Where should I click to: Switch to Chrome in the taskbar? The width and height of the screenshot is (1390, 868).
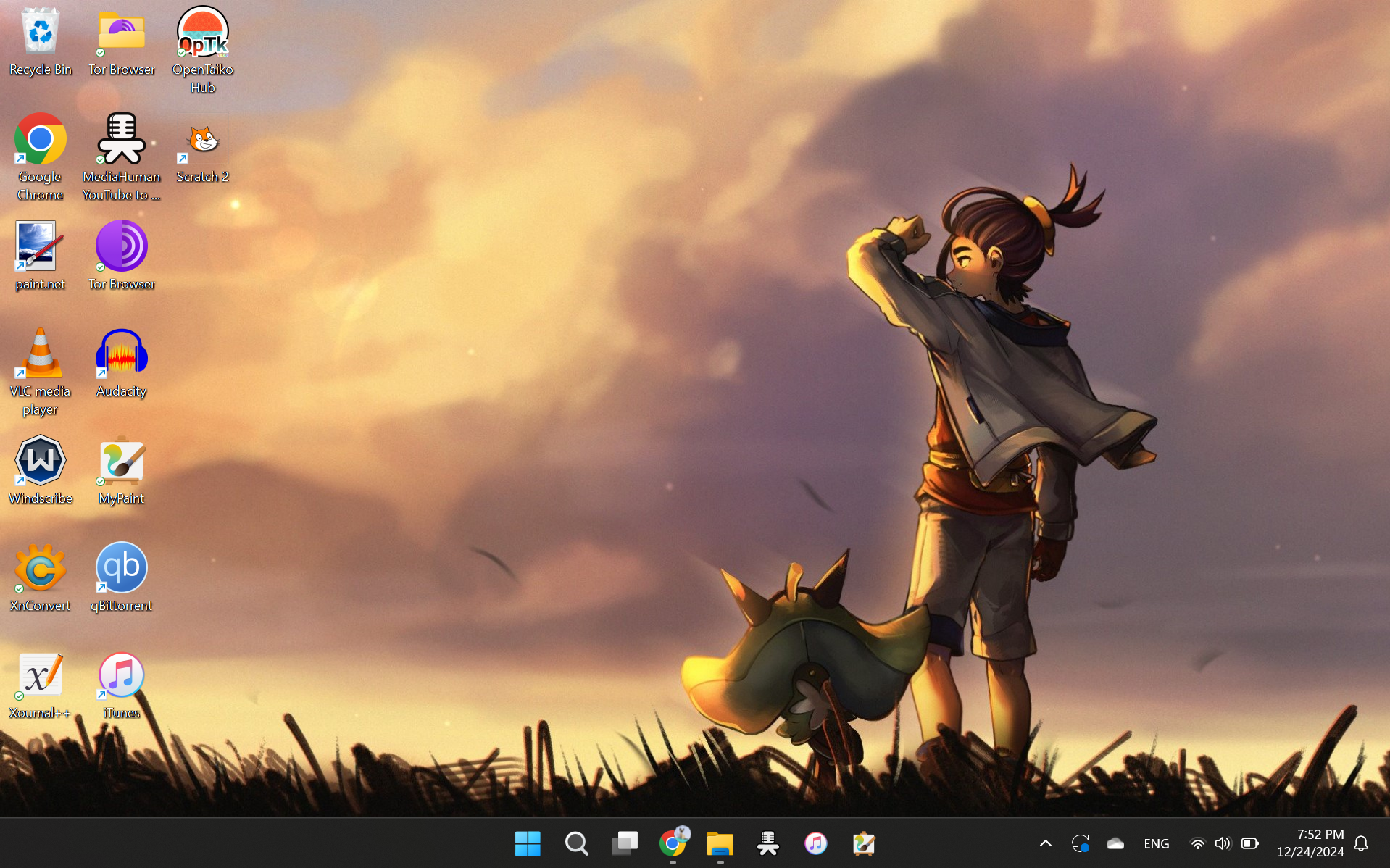click(673, 843)
